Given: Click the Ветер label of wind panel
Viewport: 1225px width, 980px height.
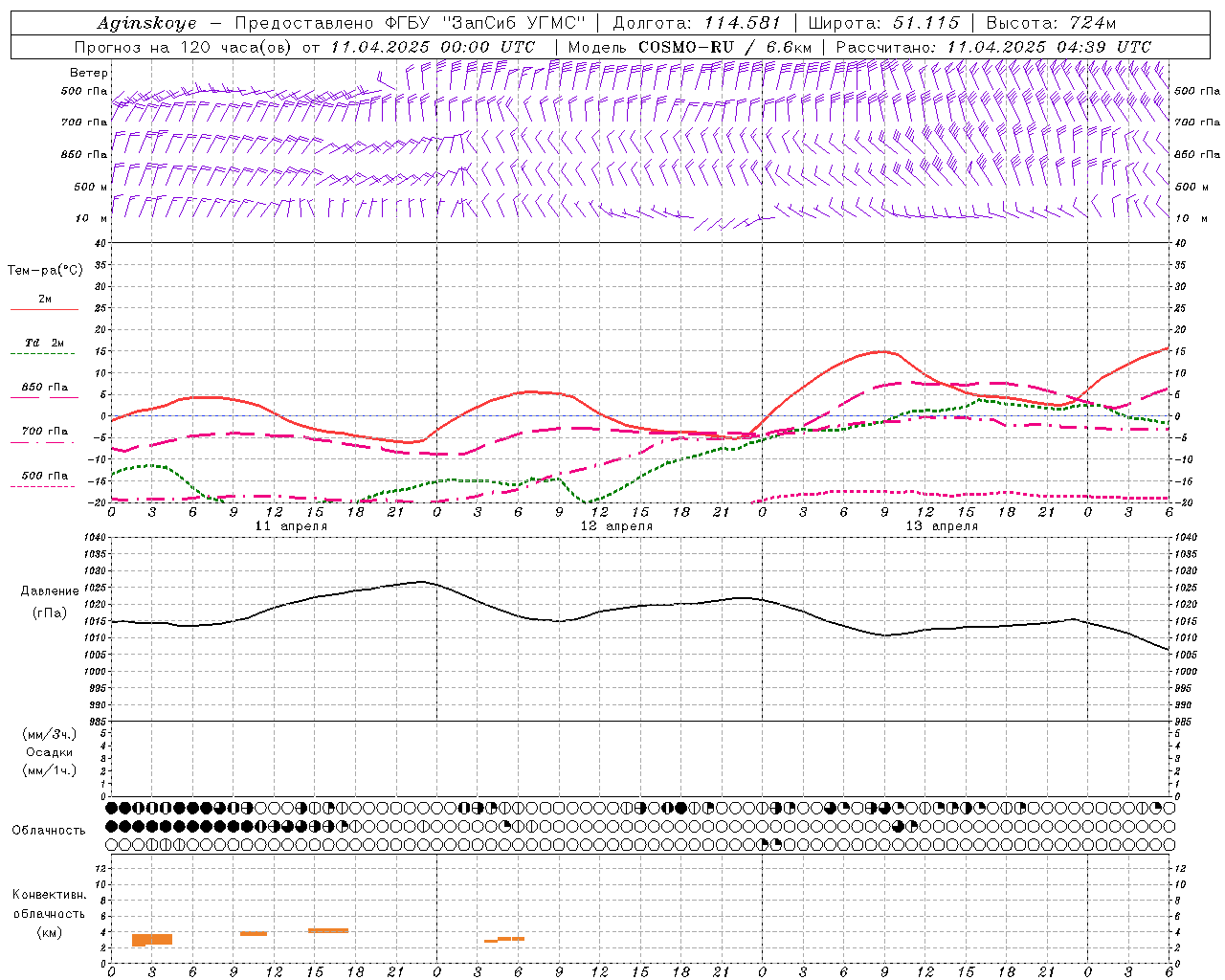Looking at the screenshot, I should point(89,73).
